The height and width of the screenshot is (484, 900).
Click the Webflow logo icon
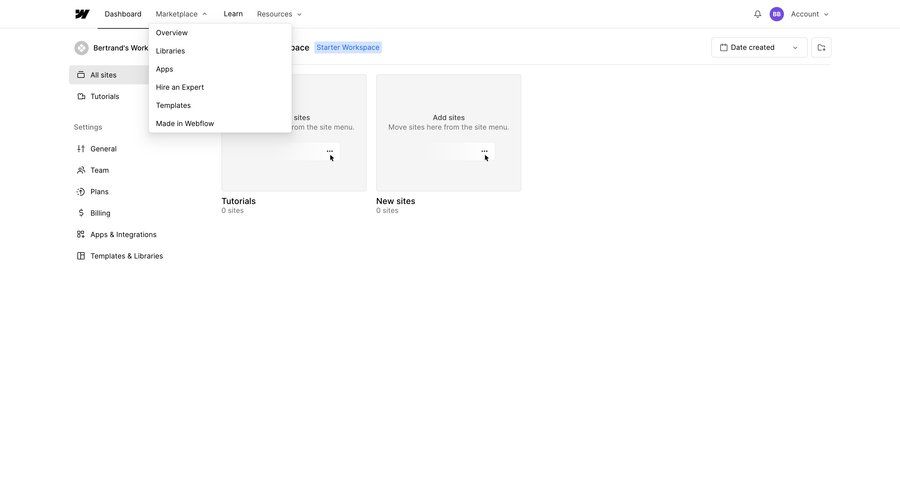coord(82,14)
